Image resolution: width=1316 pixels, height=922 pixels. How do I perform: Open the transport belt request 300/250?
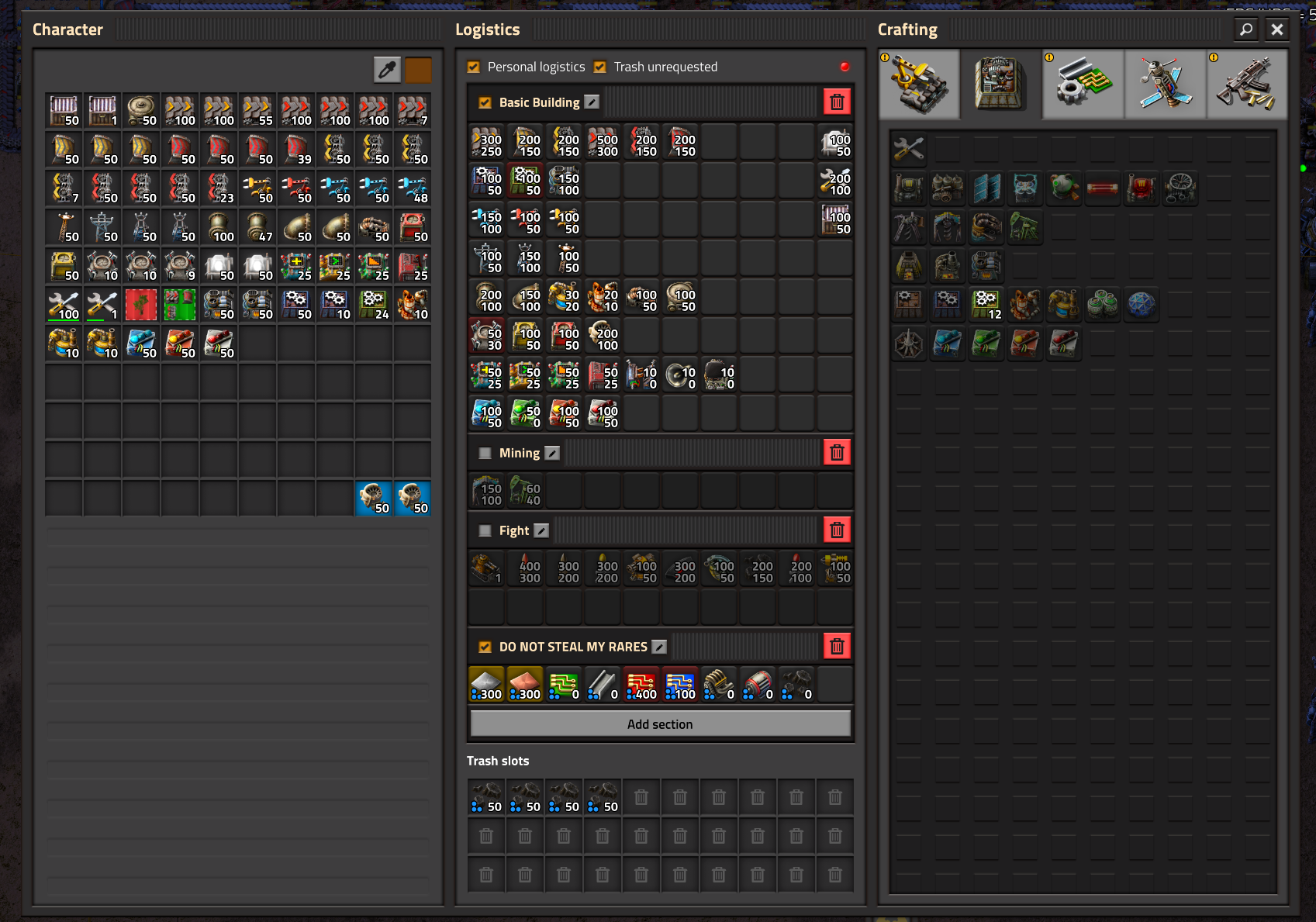pos(487,142)
